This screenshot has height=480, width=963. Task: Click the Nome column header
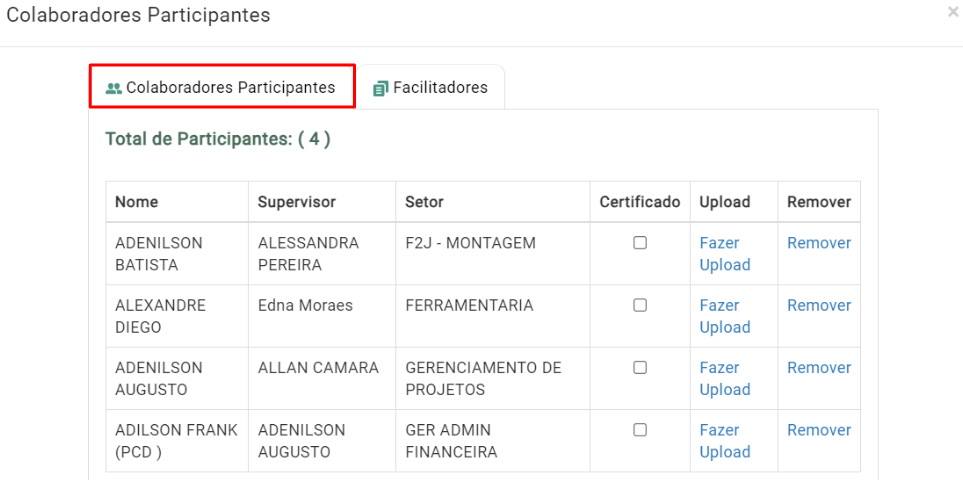click(x=136, y=202)
